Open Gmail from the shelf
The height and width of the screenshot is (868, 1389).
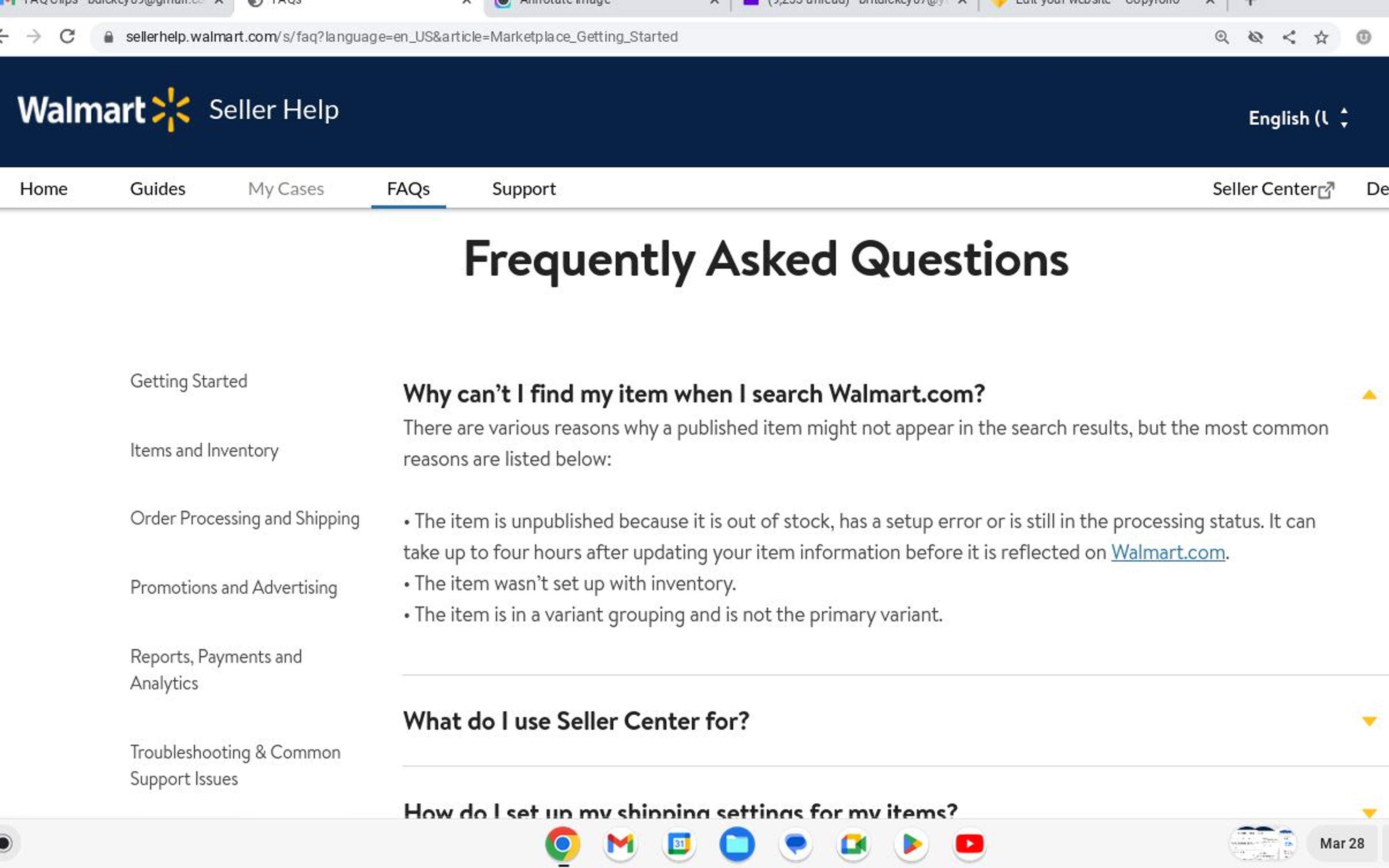click(620, 844)
